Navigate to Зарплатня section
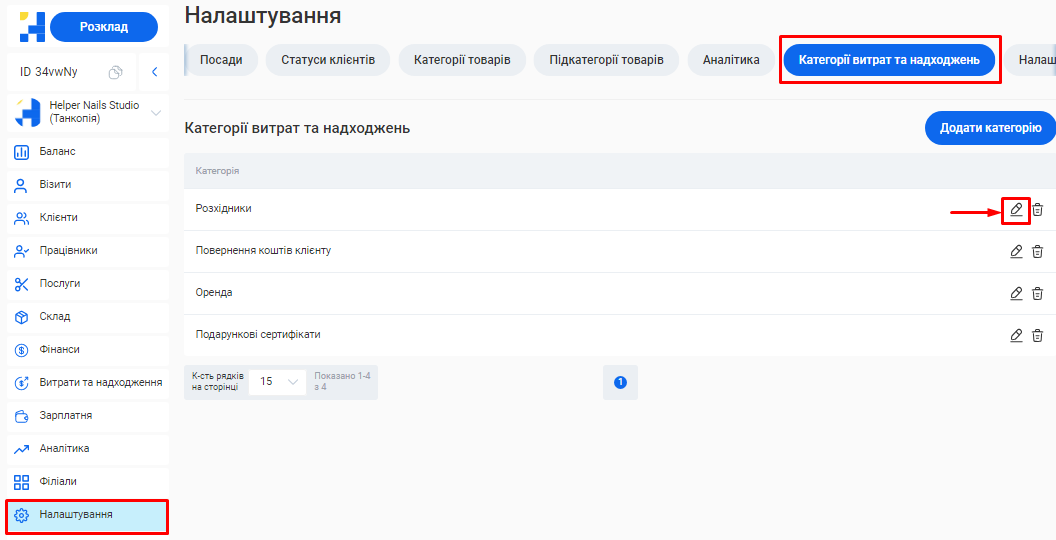This screenshot has height=540, width=1056. tap(66, 416)
